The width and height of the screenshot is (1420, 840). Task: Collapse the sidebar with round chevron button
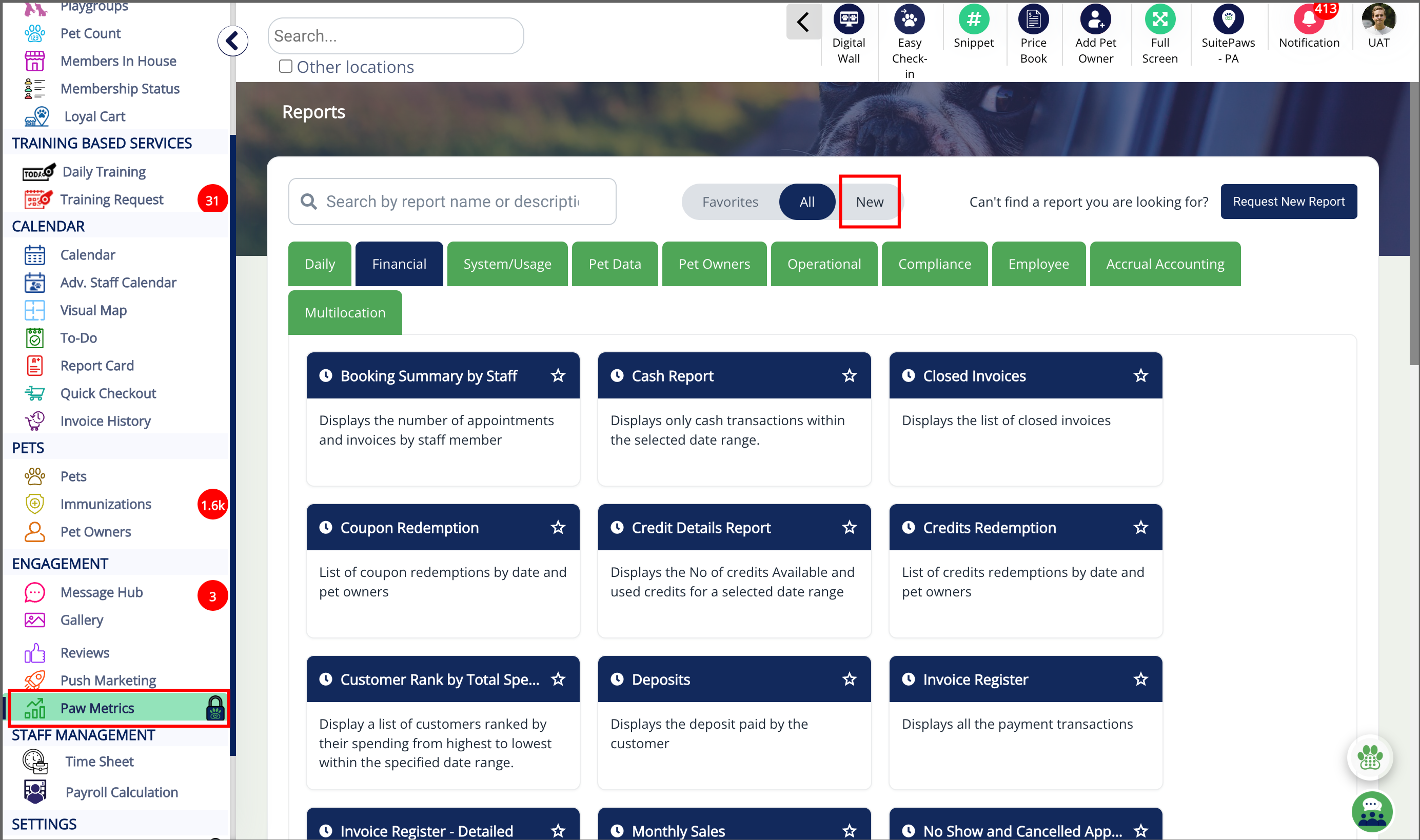232,41
